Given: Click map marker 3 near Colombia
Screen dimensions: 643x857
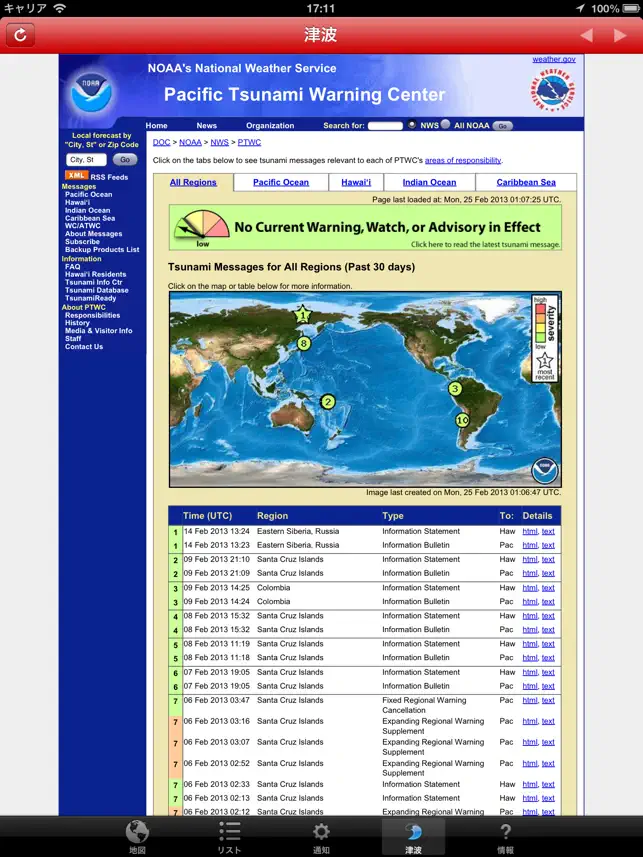Looking at the screenshot, I should tap(455, 389).
